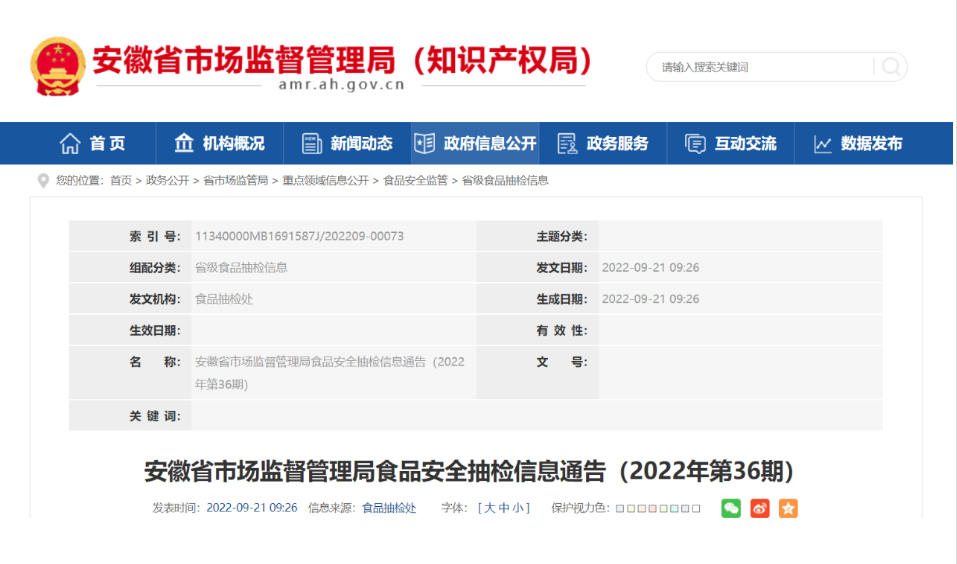Image resolution: width=957 pixels, height=564 pixels.
Task: Click the 食品抽检处 information source link
Action: pyautogui.click(x=389, y=508)
